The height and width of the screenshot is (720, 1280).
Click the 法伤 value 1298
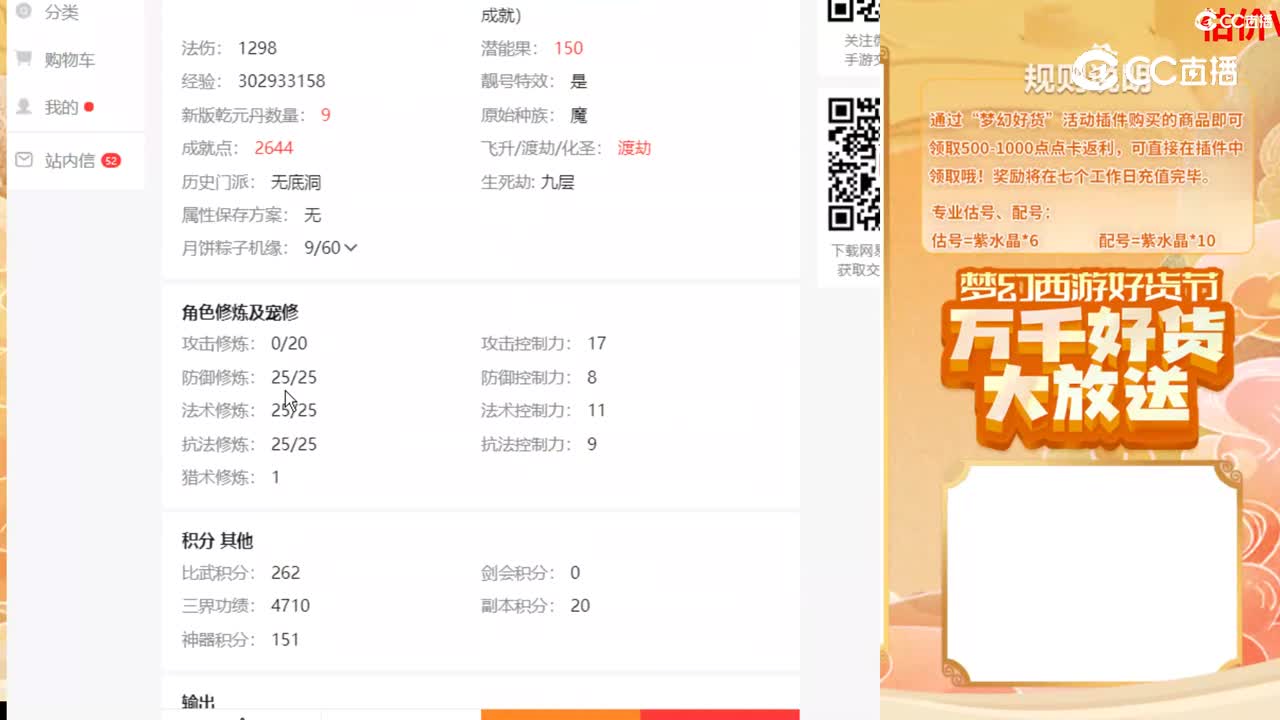pyautogui.click(x=257, y=48)
